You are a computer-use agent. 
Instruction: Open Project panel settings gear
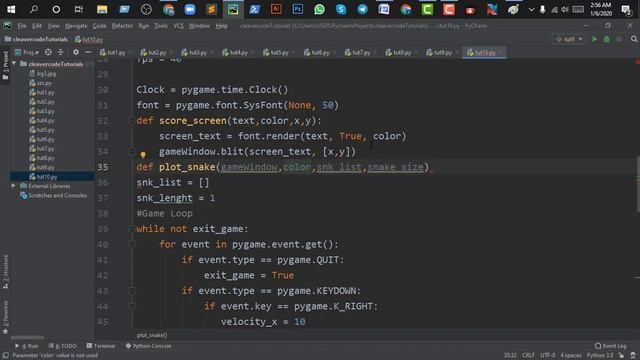coord(76,52)
